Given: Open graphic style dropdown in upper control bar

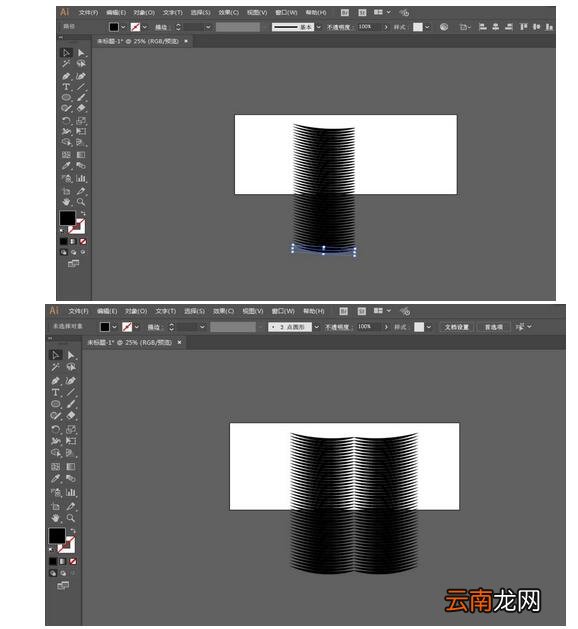Looking at the screenshot, I should (427, 27).
